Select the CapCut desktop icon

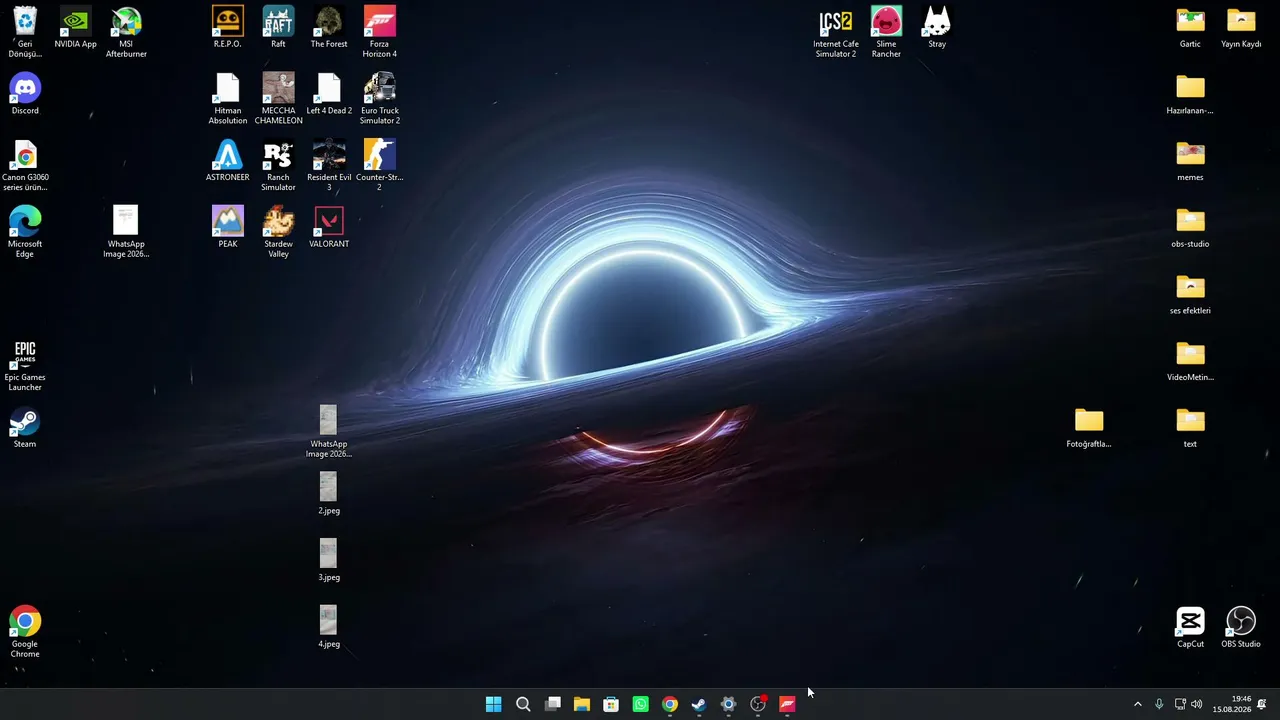1190,628
